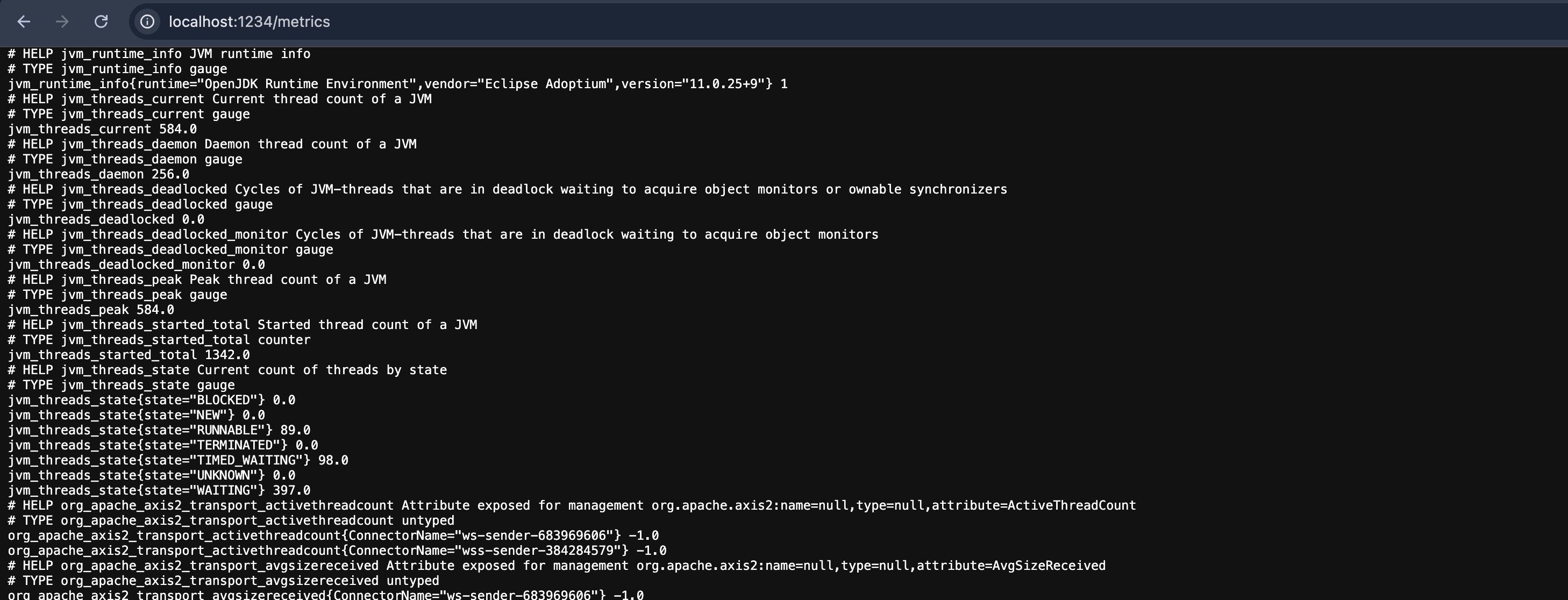
Task: Open the site information icon
Action: point(147,22)
